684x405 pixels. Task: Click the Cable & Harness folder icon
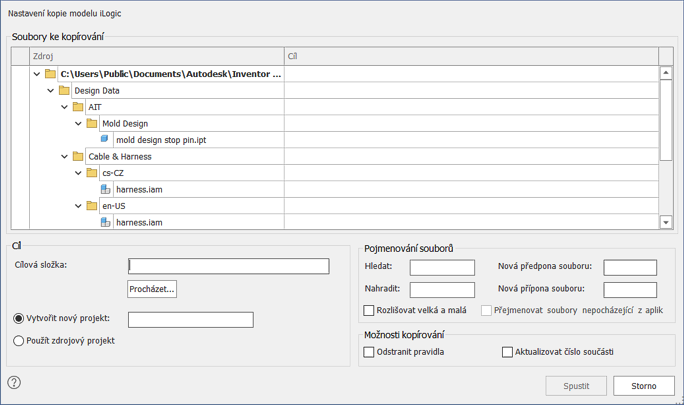(78, 156)
